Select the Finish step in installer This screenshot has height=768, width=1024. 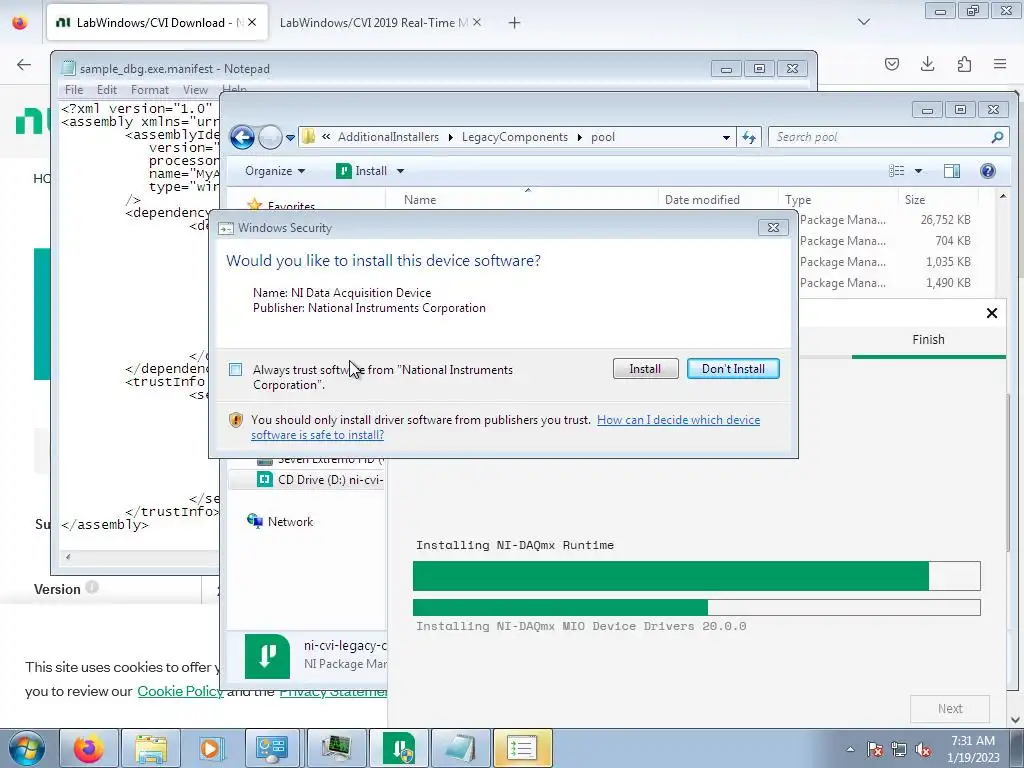click(x=928, y=340)
